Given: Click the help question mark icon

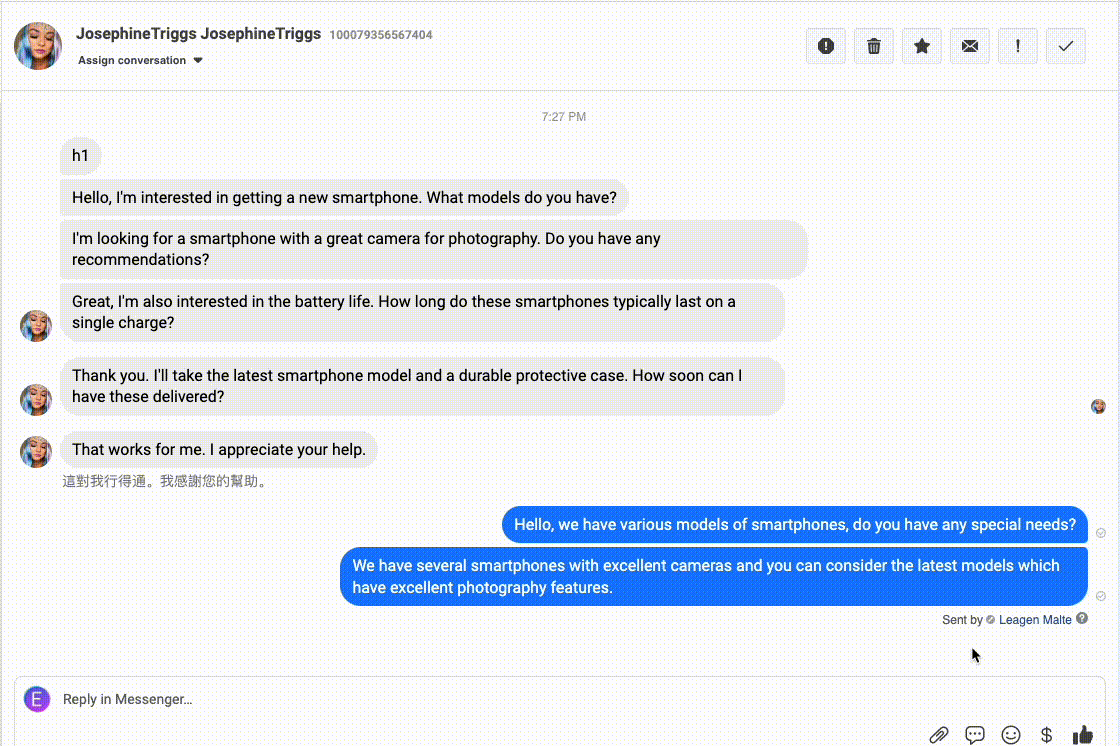Looking at the screenshot, I should pos(1082,620).
